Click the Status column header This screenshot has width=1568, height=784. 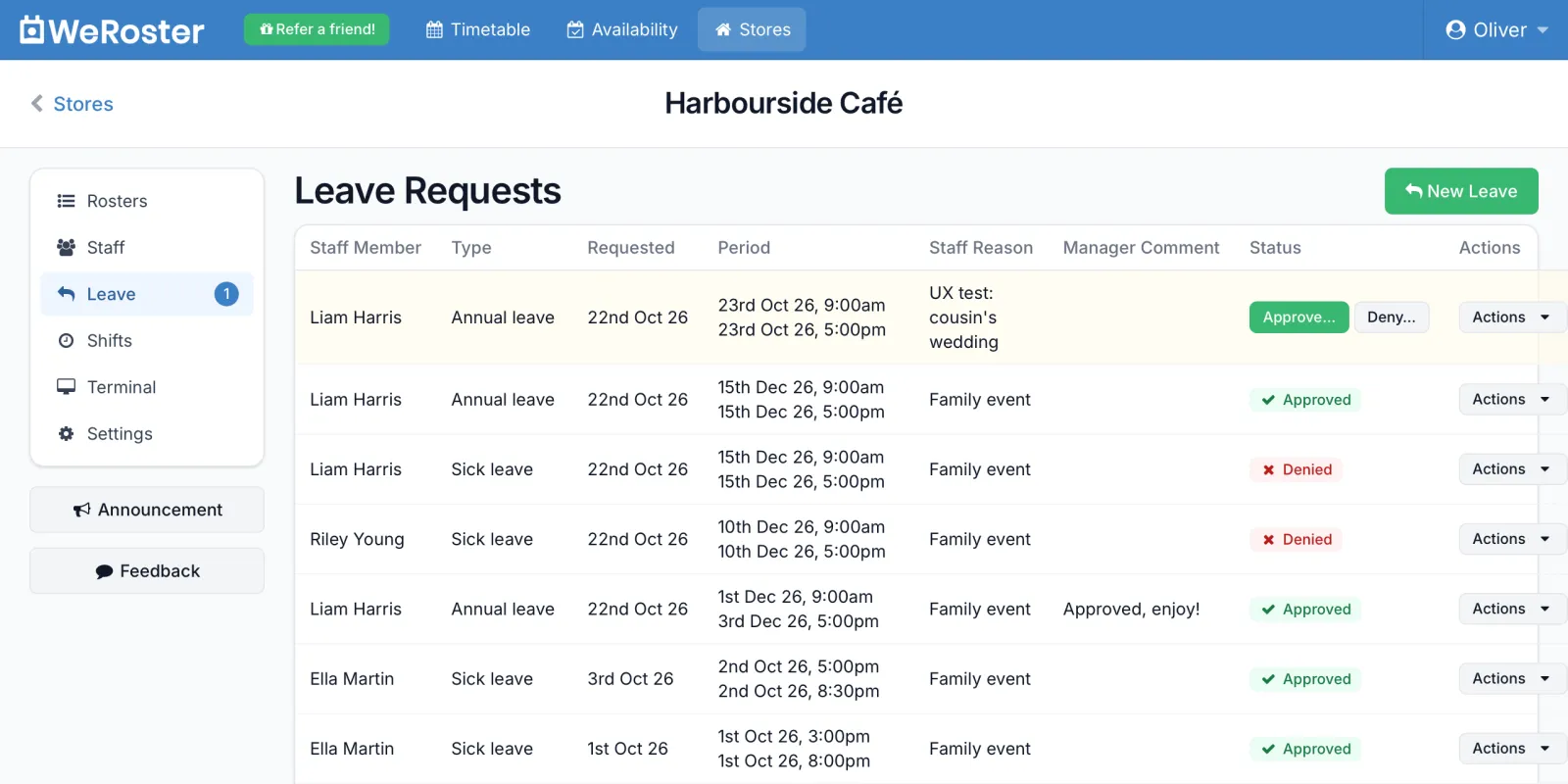point(1275,248)
